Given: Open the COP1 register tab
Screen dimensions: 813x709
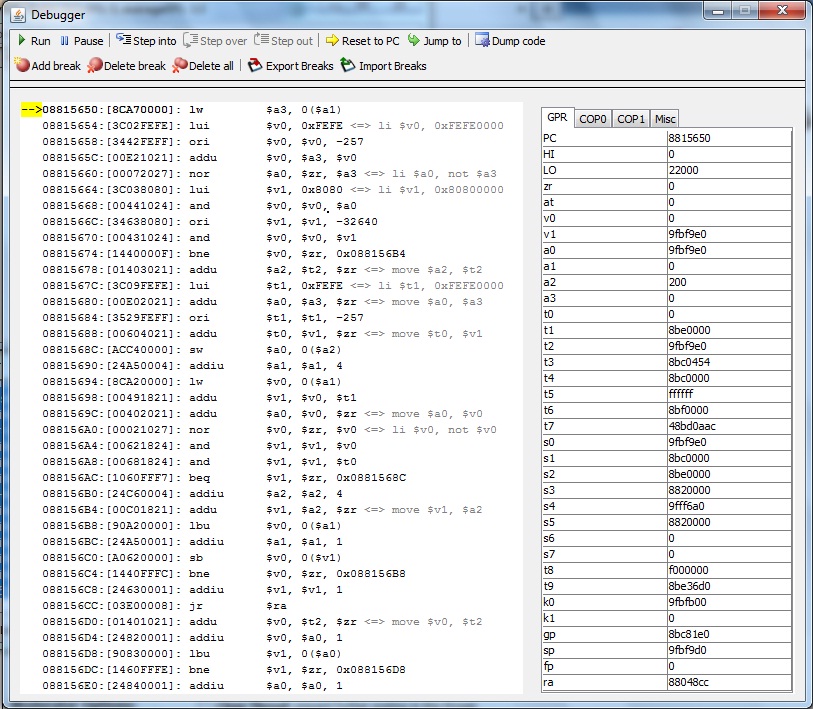Looking at the screenshot, I should [x=631, y=119].
